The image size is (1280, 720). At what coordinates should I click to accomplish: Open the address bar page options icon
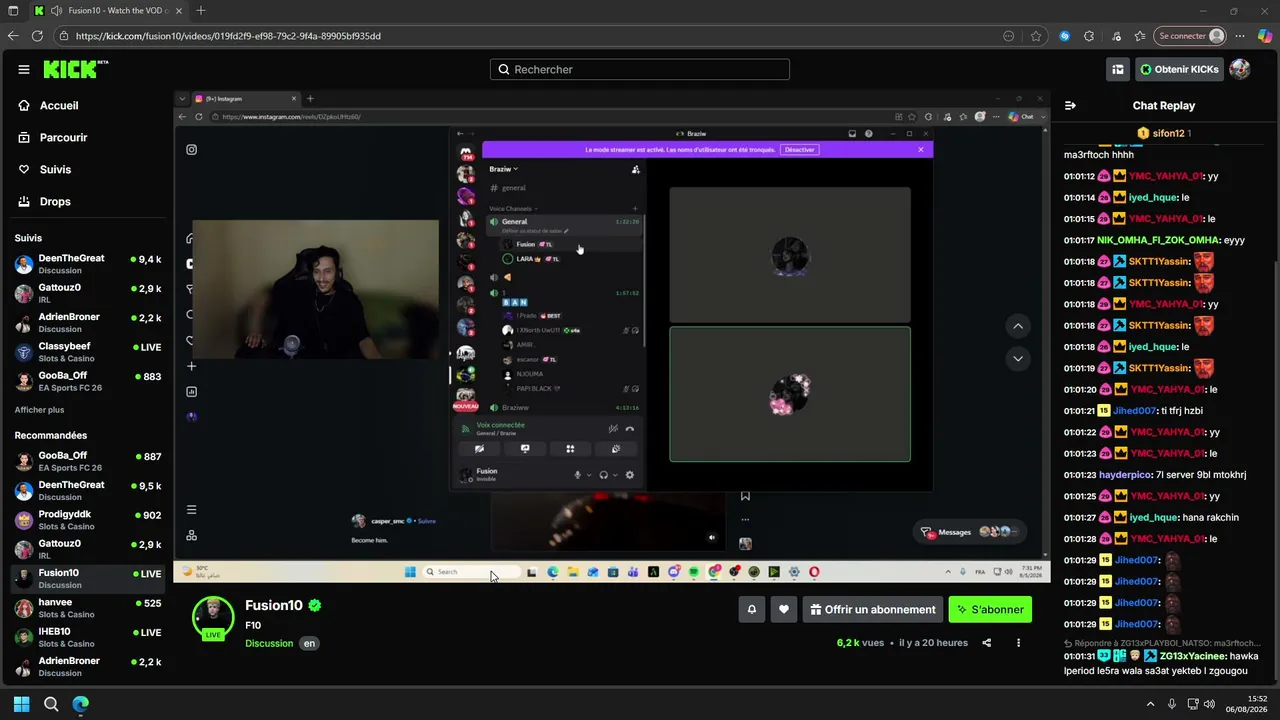click(x=1008, y=36)
